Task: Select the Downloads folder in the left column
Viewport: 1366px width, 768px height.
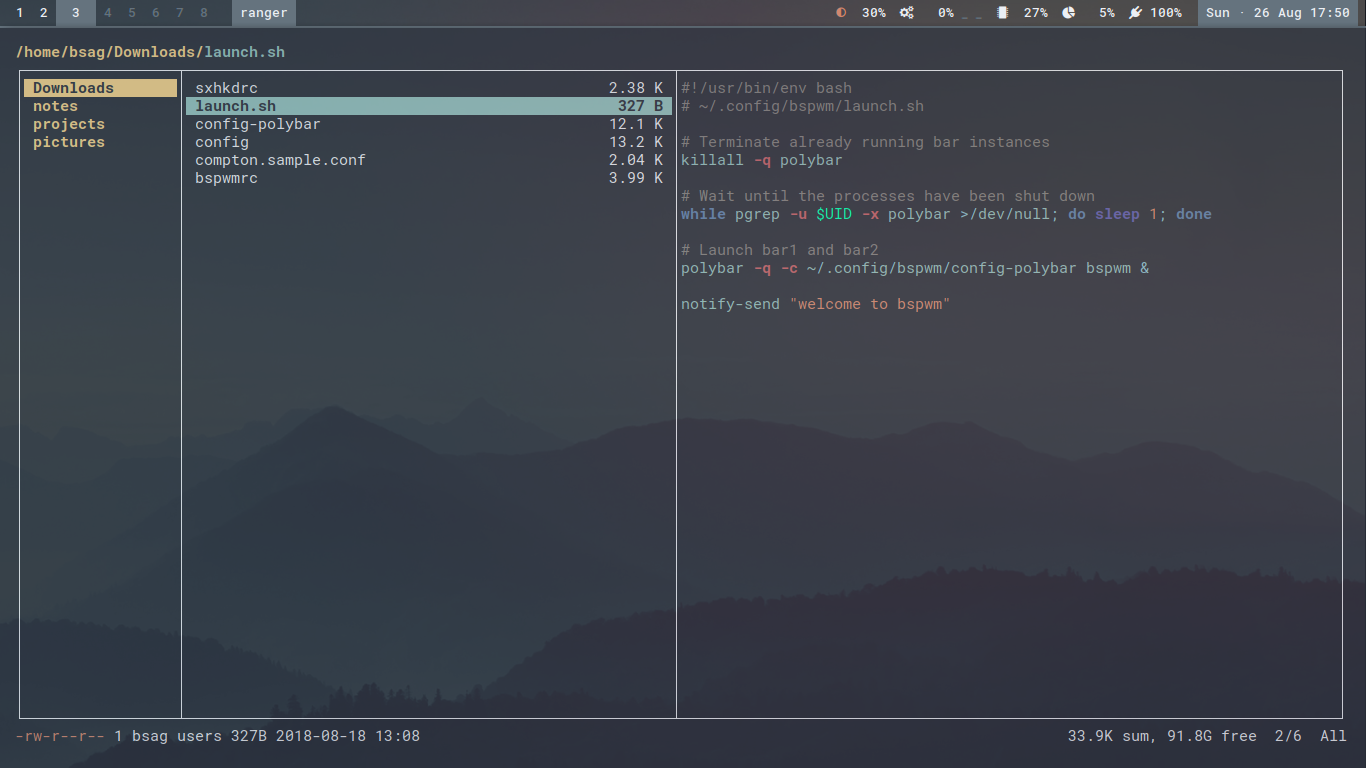Action: (x=73, y=88)
